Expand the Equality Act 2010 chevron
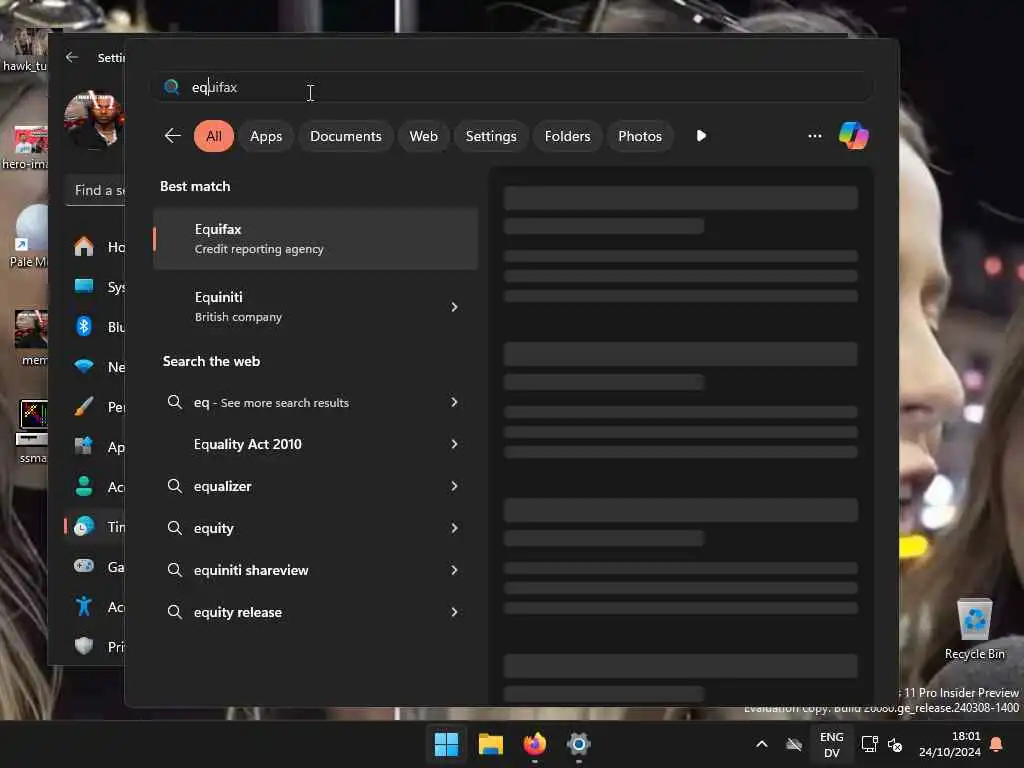 [x=454, y=444]
